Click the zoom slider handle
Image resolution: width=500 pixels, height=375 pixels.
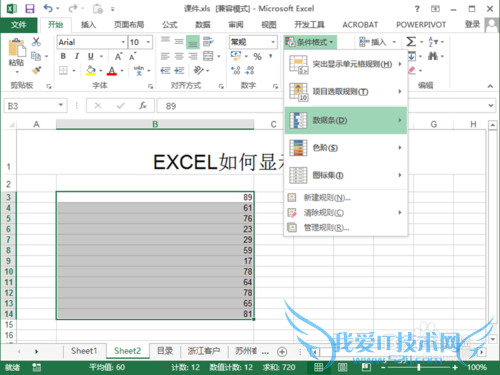click(419, 367)
